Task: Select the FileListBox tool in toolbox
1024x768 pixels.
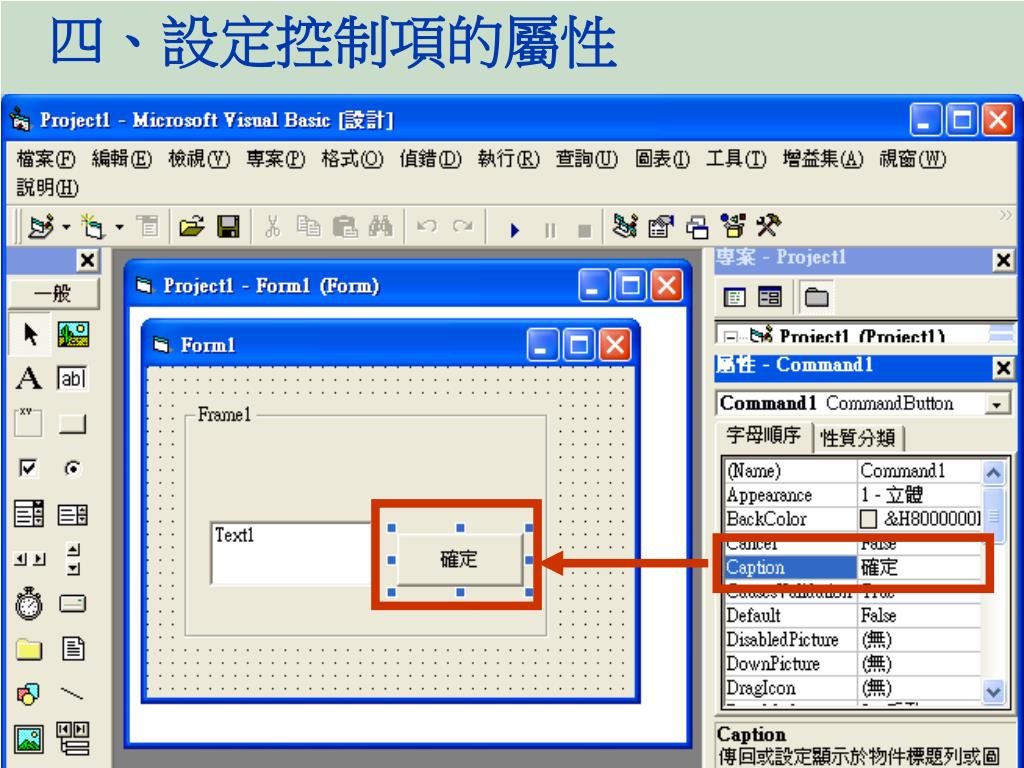Action: point(73,649)
